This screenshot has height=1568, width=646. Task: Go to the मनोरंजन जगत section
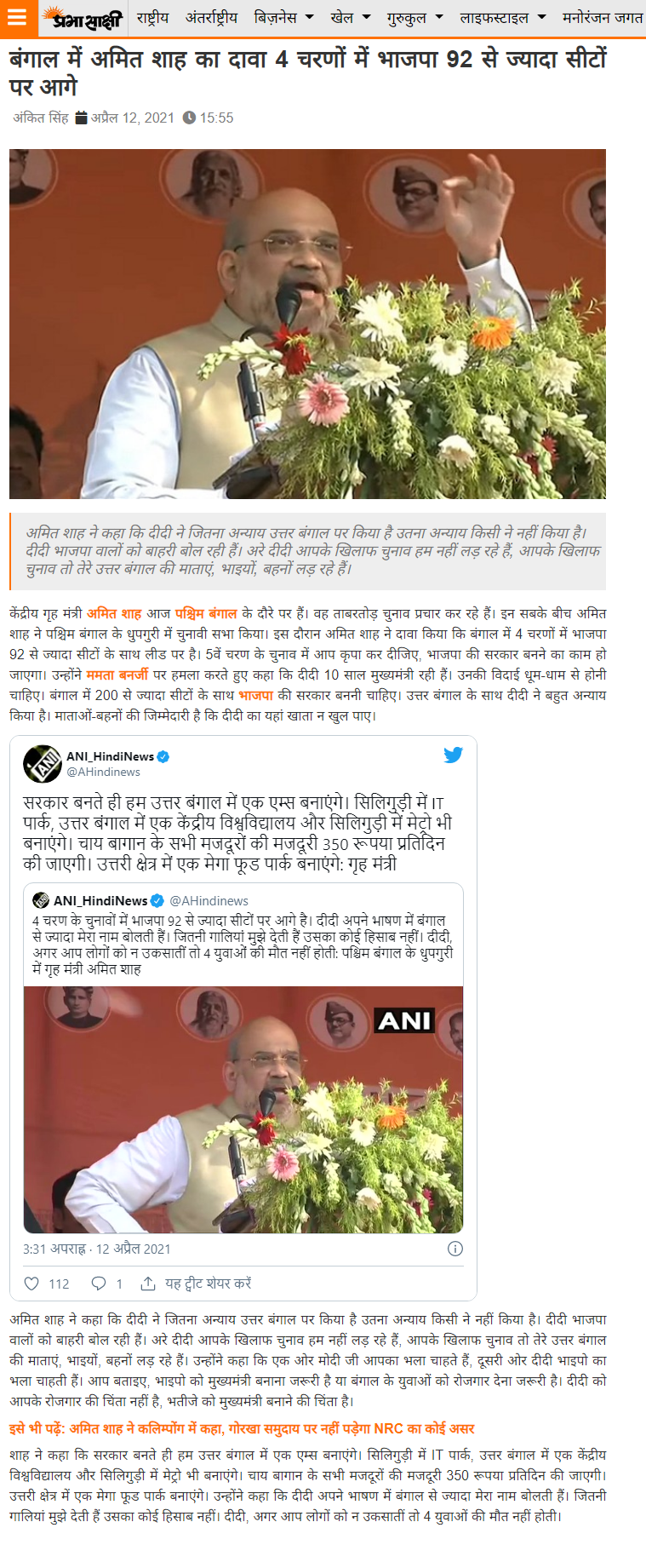point(603,17)
